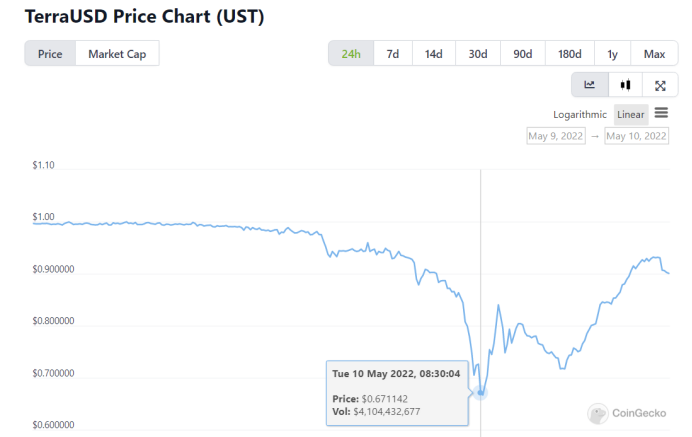Switch to candlestick chart icon
692x437 pixels.
(625, 85)
